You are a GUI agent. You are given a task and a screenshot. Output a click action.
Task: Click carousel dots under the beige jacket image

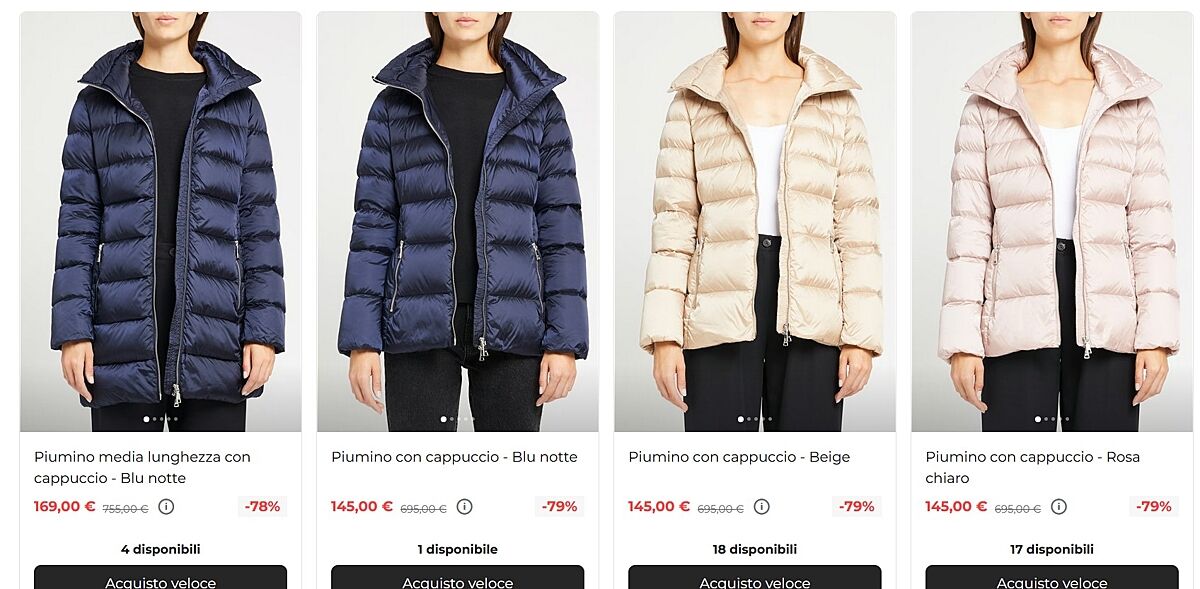[x=755, y=419]
